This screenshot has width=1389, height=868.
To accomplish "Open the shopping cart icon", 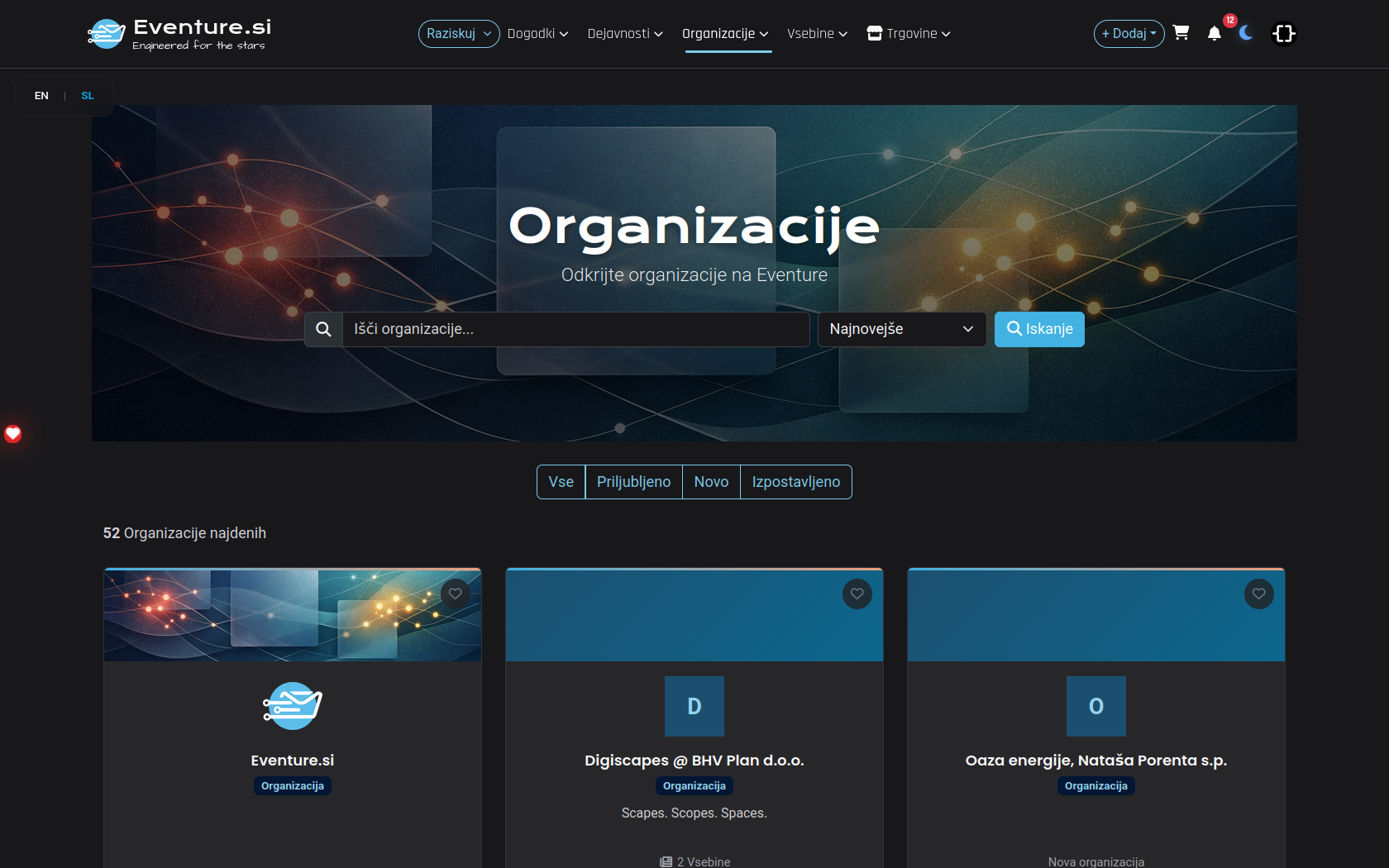I will click(1181, 33).
